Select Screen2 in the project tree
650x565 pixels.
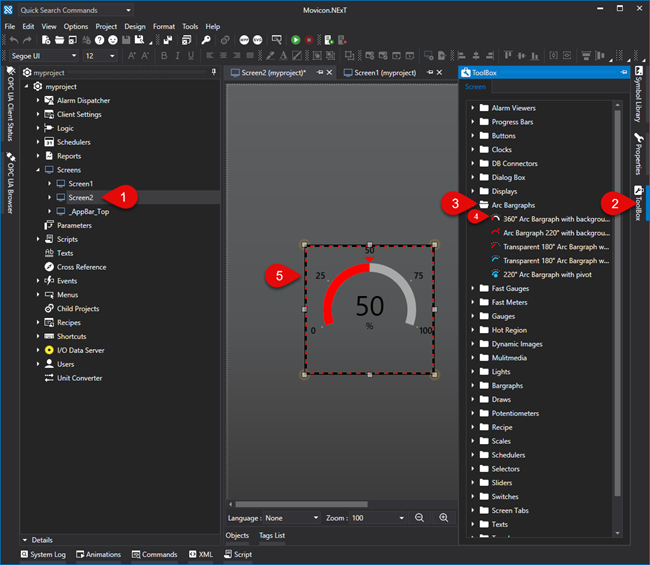click(x=80, y=198)
